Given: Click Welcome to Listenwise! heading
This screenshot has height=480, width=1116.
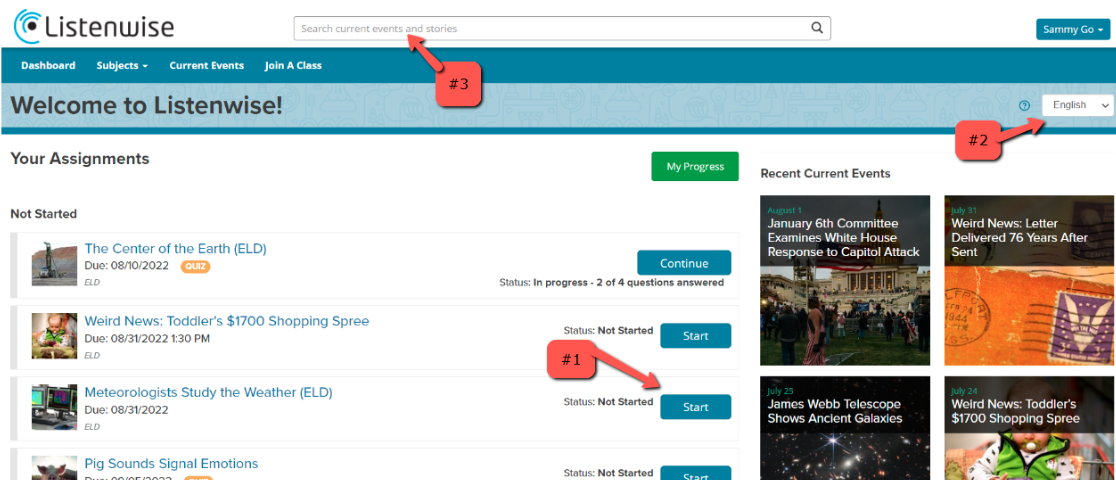Looking at the screenshot, I should (x=147, y=105).
